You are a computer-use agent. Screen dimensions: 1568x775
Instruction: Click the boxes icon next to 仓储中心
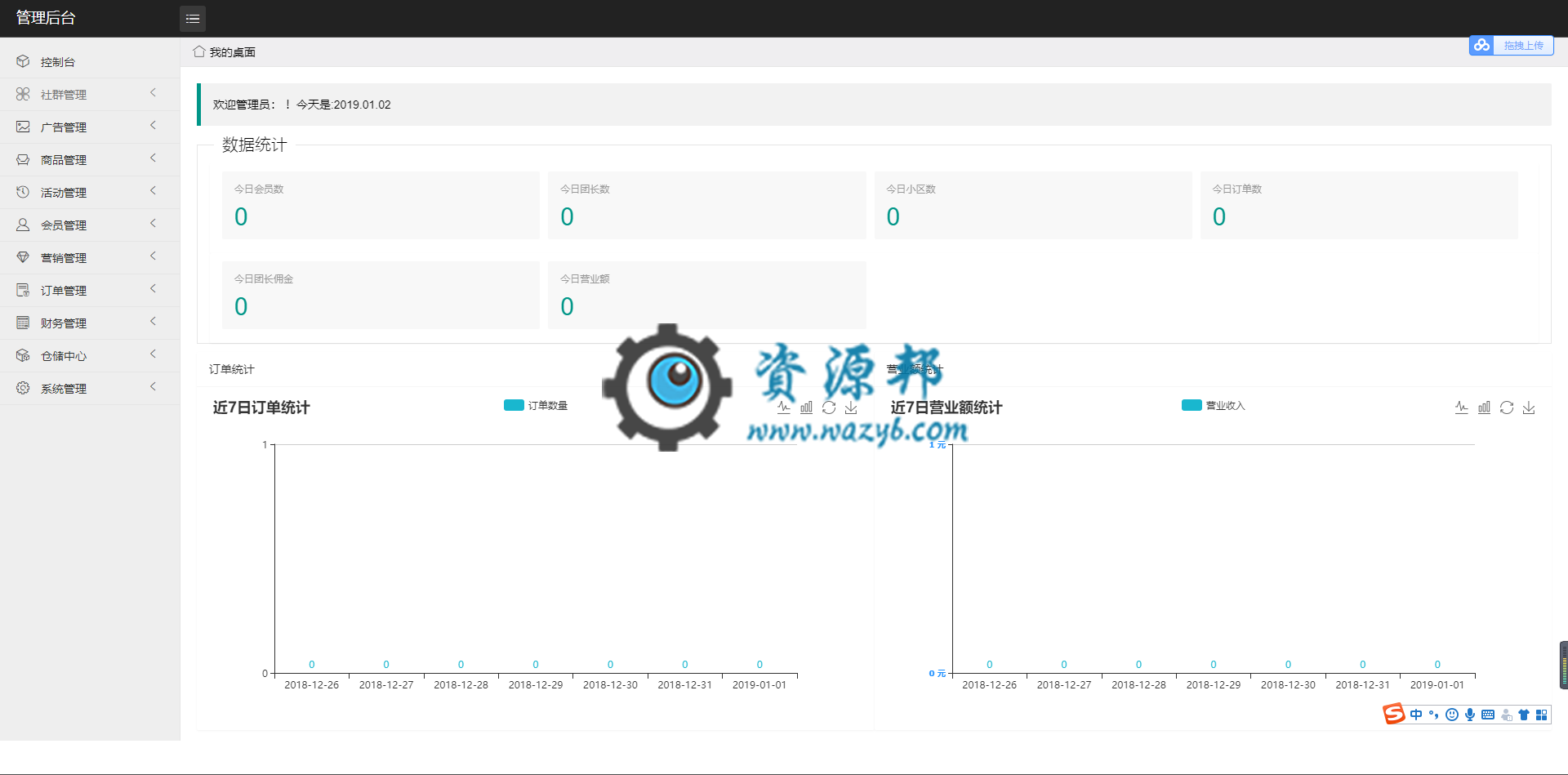point(23,355)
